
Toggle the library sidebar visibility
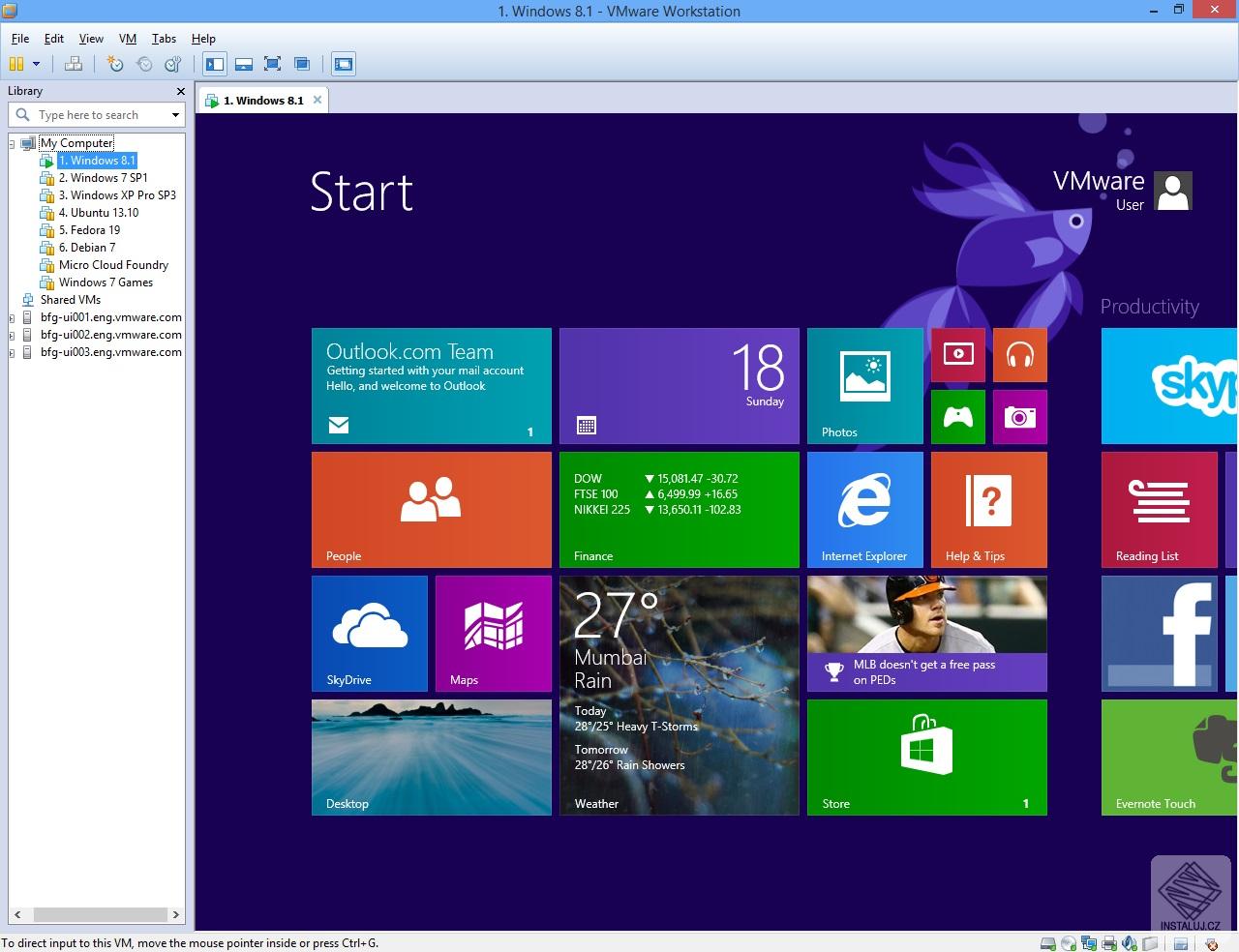[215, 64]
